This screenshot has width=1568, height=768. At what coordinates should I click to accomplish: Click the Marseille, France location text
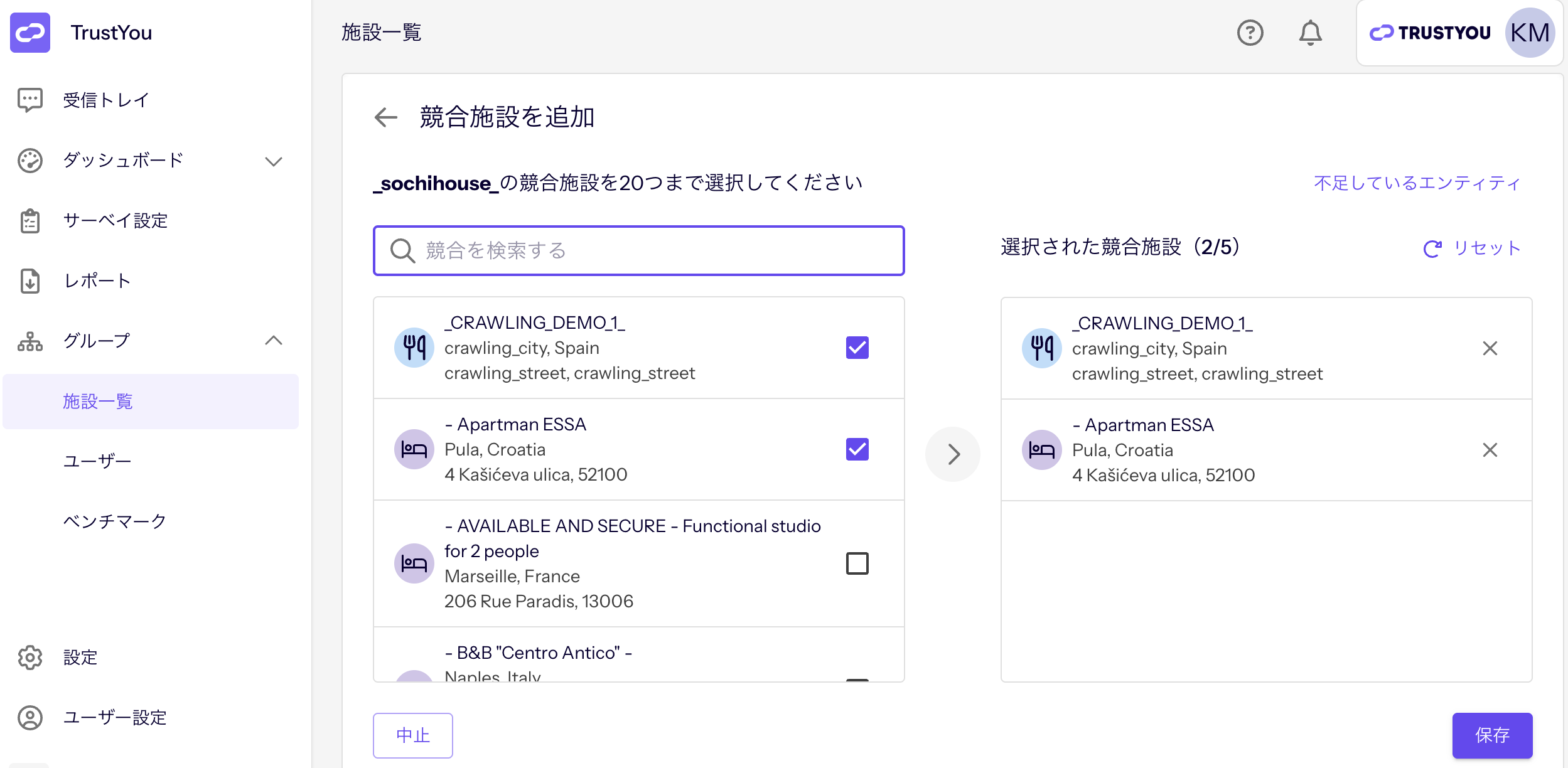pyautogui.click(x=512, y=576)
